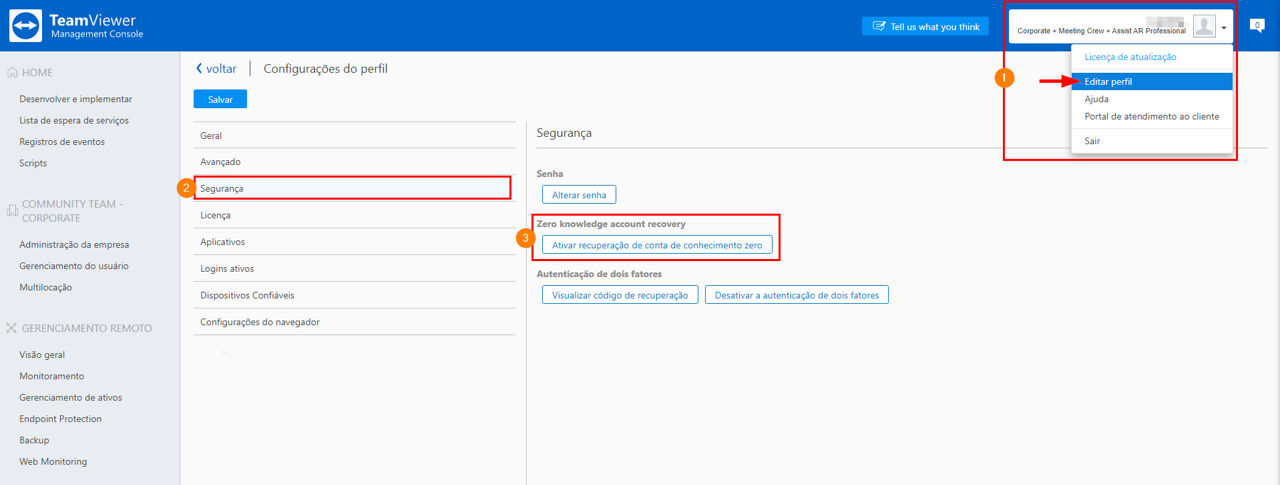Click the Gerenciamento Remoto tools icon
The height and width of the screenshot is (485, 1280).
pyautogui.click(x=12, y=328)
